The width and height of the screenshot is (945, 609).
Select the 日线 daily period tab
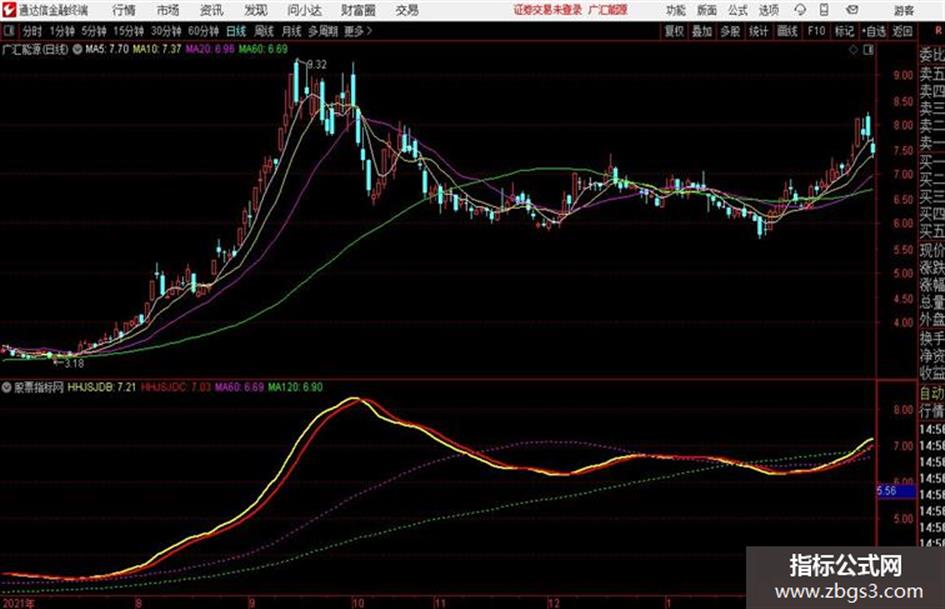(236, 31)
